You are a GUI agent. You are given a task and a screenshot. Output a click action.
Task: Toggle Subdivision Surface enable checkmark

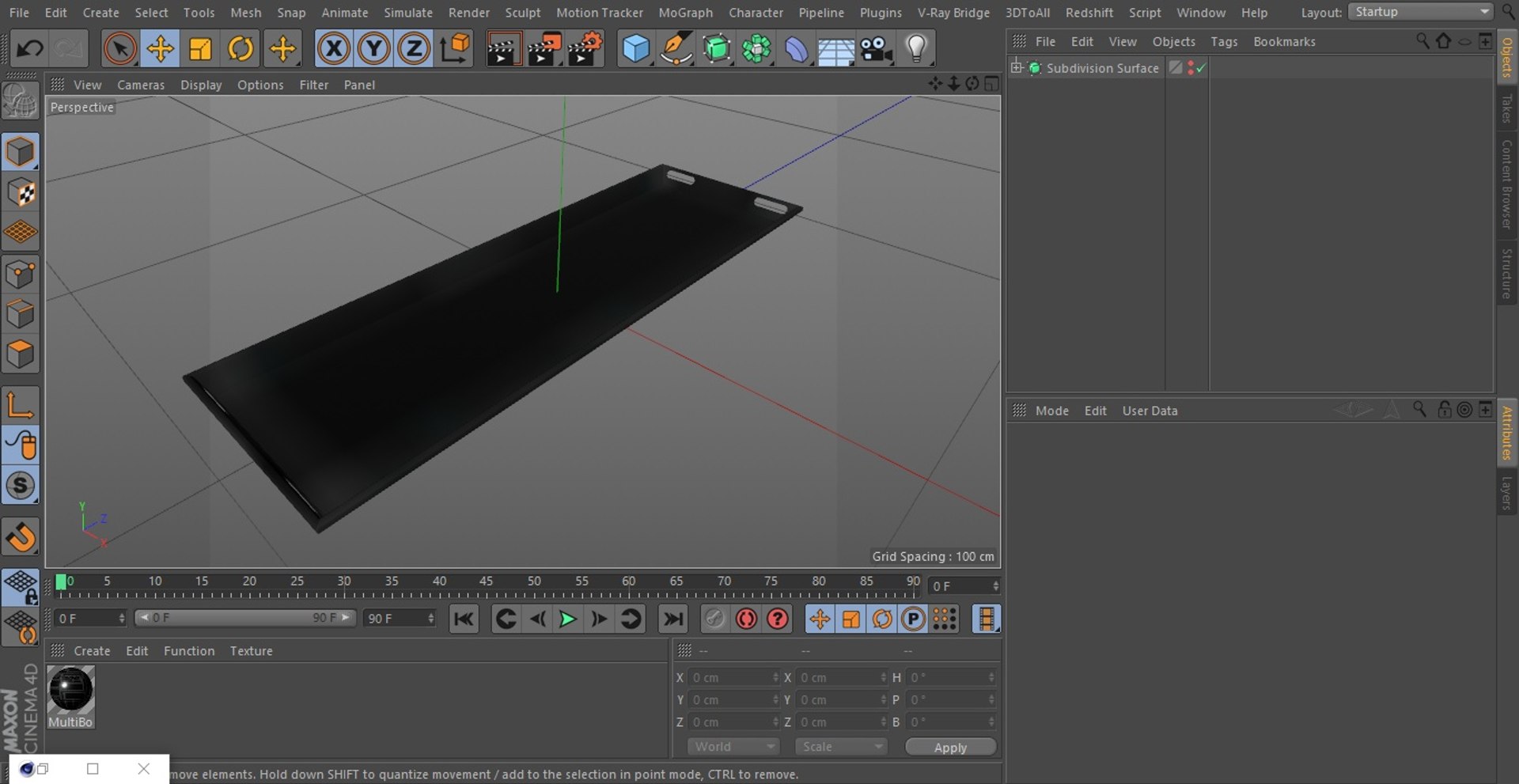(x=1201, y=69)
